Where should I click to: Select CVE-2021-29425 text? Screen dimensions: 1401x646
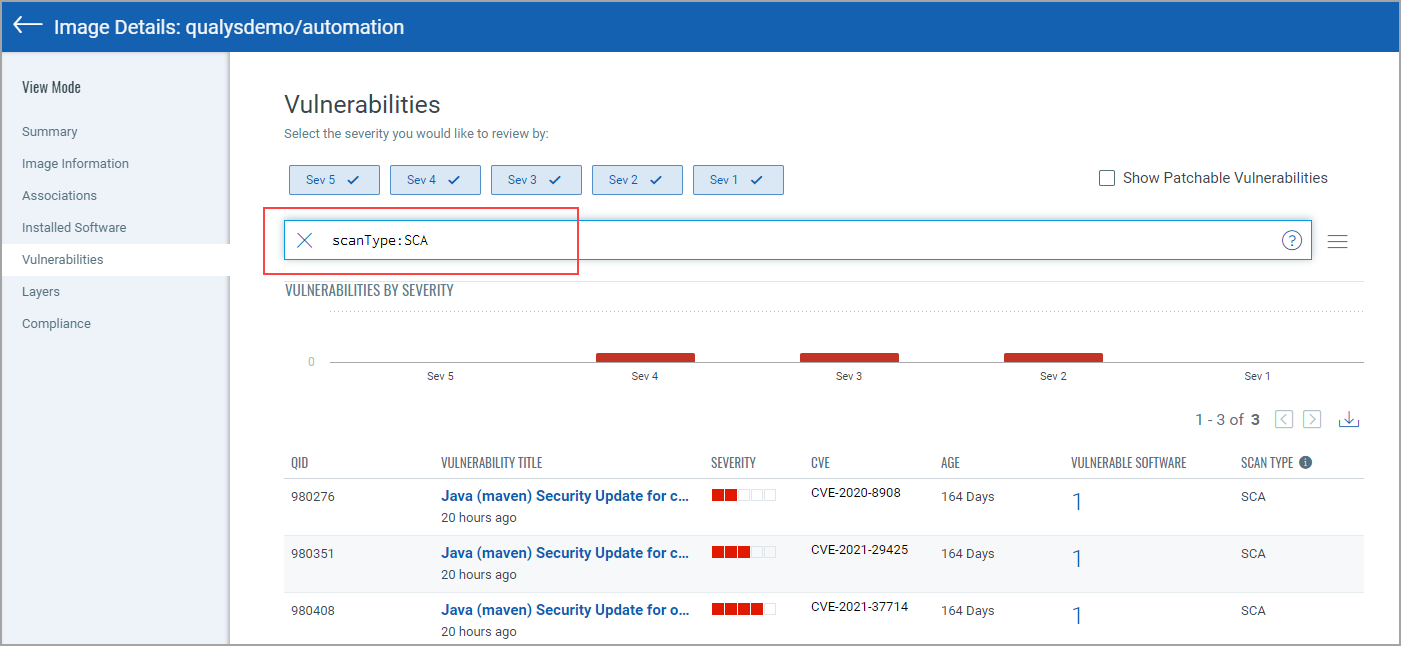click(859, 550)
